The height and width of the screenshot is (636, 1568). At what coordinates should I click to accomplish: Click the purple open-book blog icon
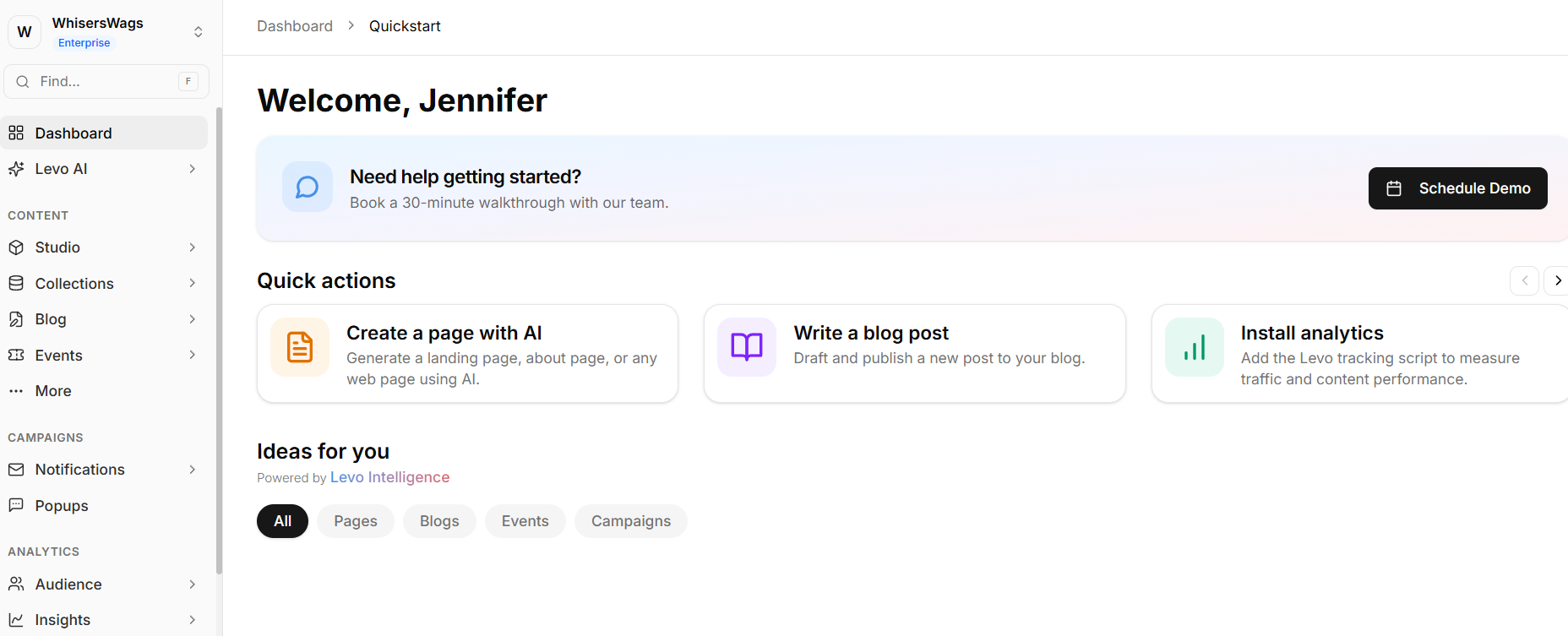tap(747, 347)
